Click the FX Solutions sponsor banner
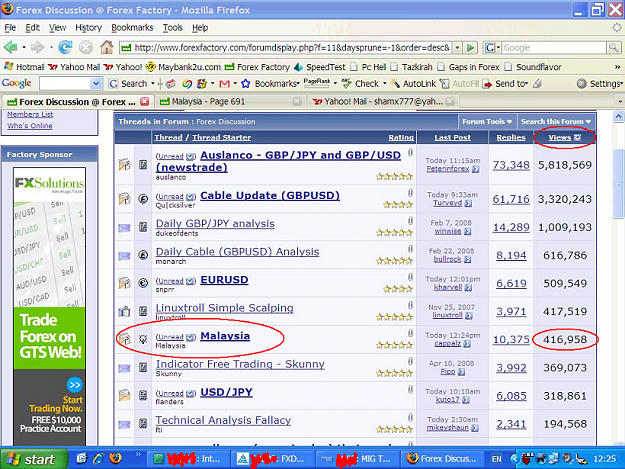Viewport: 625px width, 469px height. click(49, 306)
